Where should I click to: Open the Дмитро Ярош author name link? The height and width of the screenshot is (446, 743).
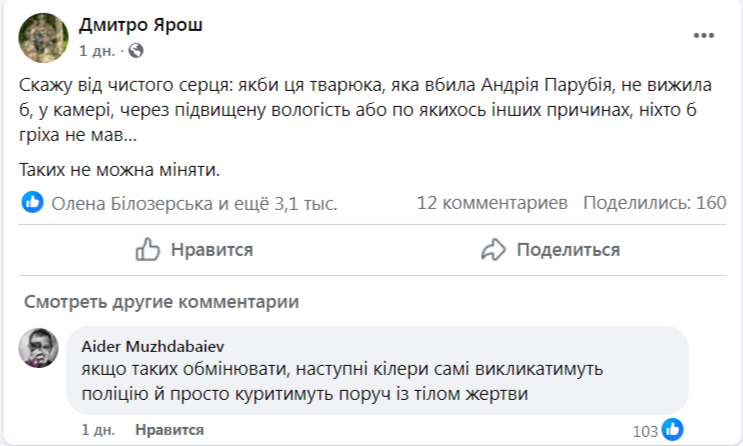pos(140,25)
